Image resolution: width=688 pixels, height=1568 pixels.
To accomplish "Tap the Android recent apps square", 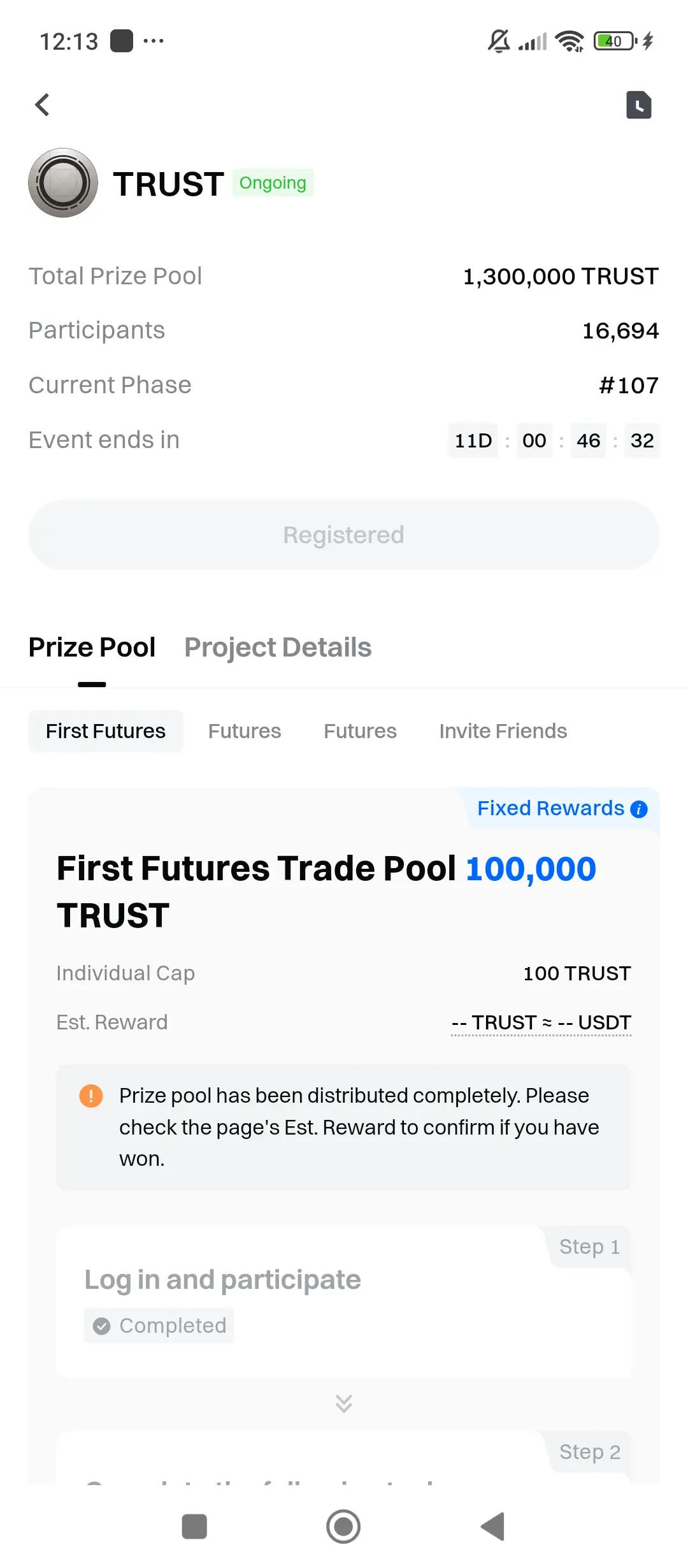I will pyautogui.click(x=194, y=1527).
